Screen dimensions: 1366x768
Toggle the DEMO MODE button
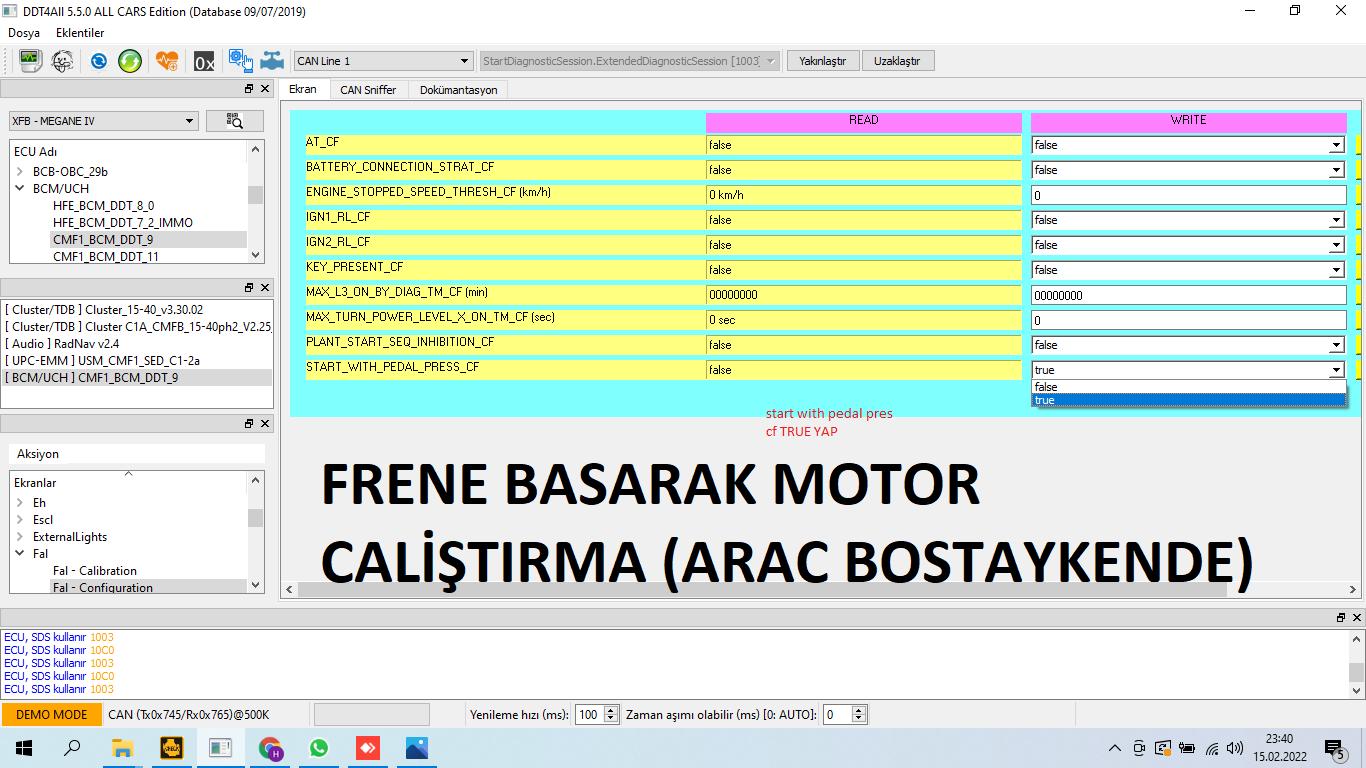click(51, 715)
